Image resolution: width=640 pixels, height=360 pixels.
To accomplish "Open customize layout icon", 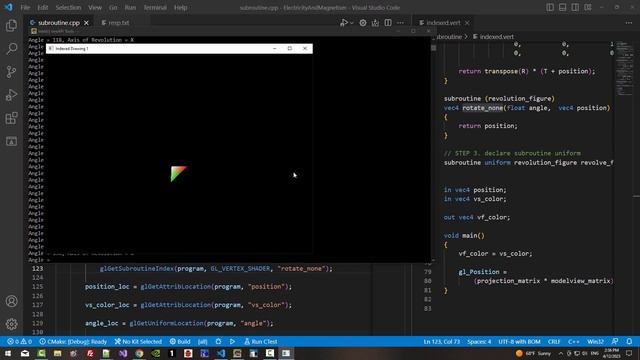I will point(588,7).
